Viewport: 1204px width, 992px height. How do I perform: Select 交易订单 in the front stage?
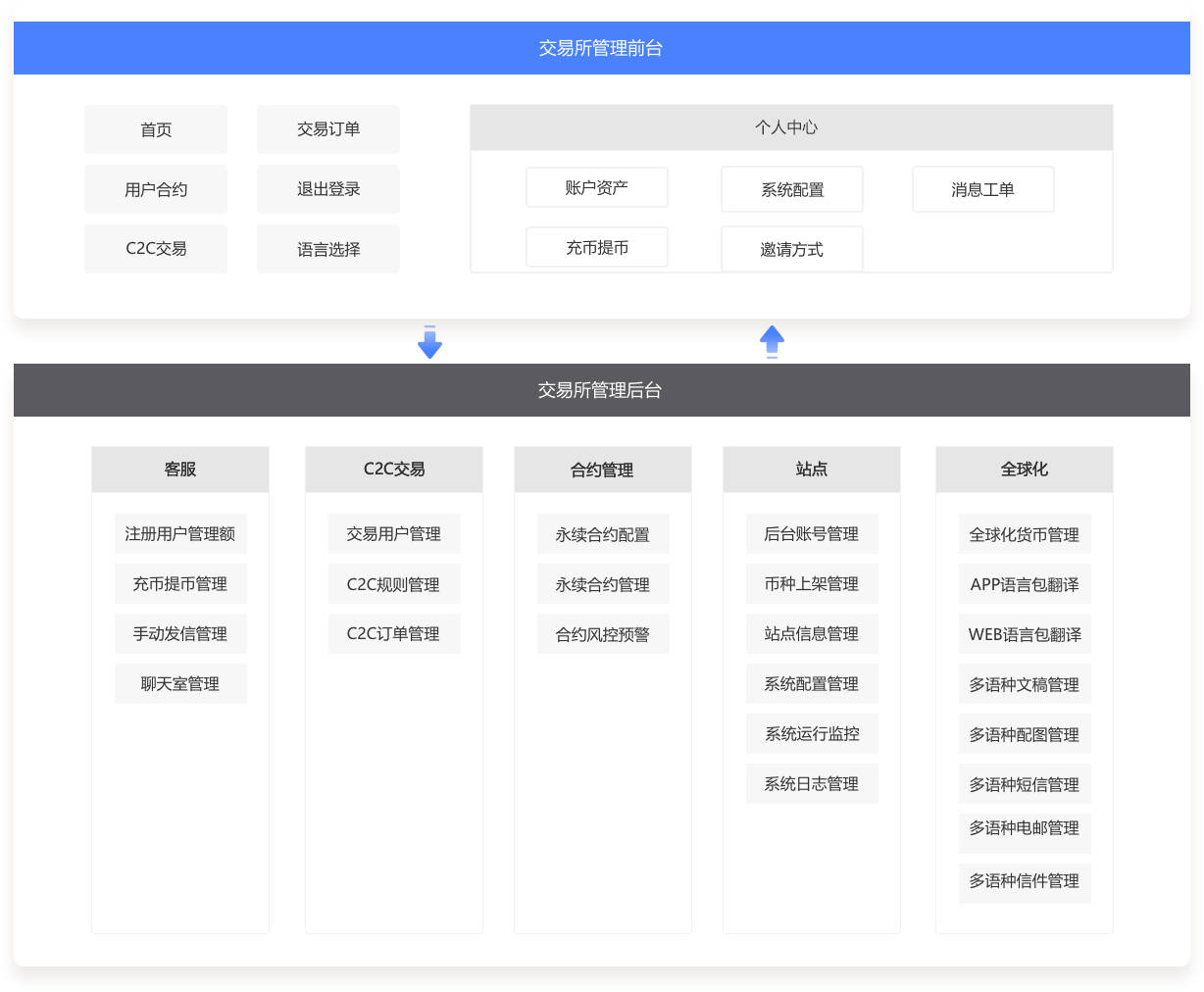pos(327,128)
